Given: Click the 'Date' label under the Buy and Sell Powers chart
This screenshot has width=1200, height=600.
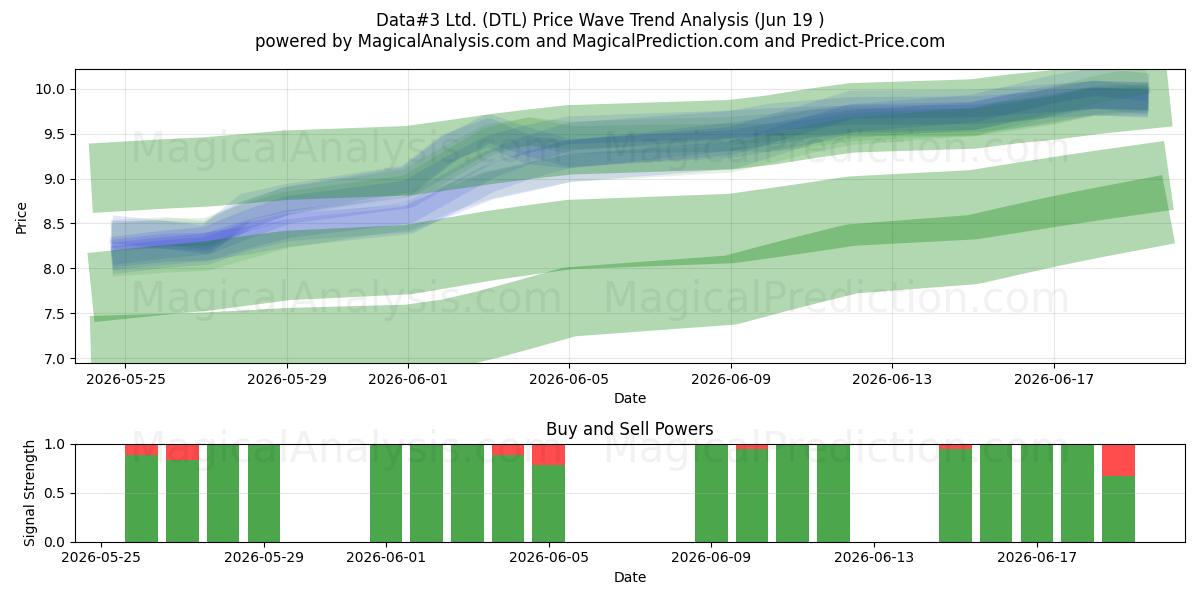Looking at the screenshot, I should (630, 577).
